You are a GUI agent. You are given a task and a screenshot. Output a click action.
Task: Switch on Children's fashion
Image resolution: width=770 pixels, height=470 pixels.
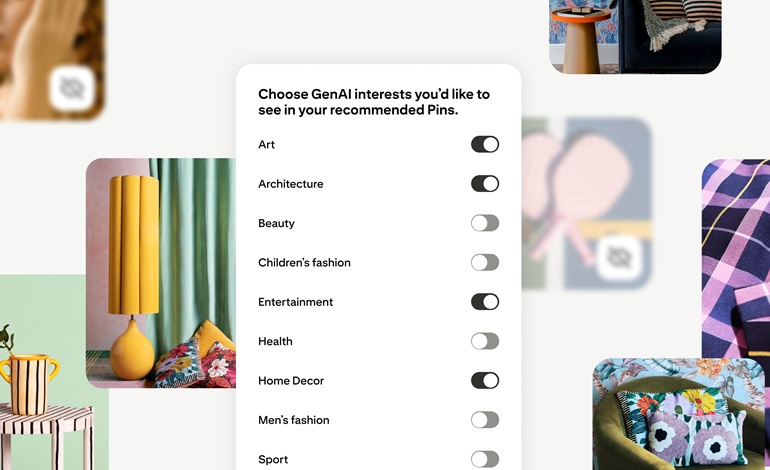click(x=485, y=262)
